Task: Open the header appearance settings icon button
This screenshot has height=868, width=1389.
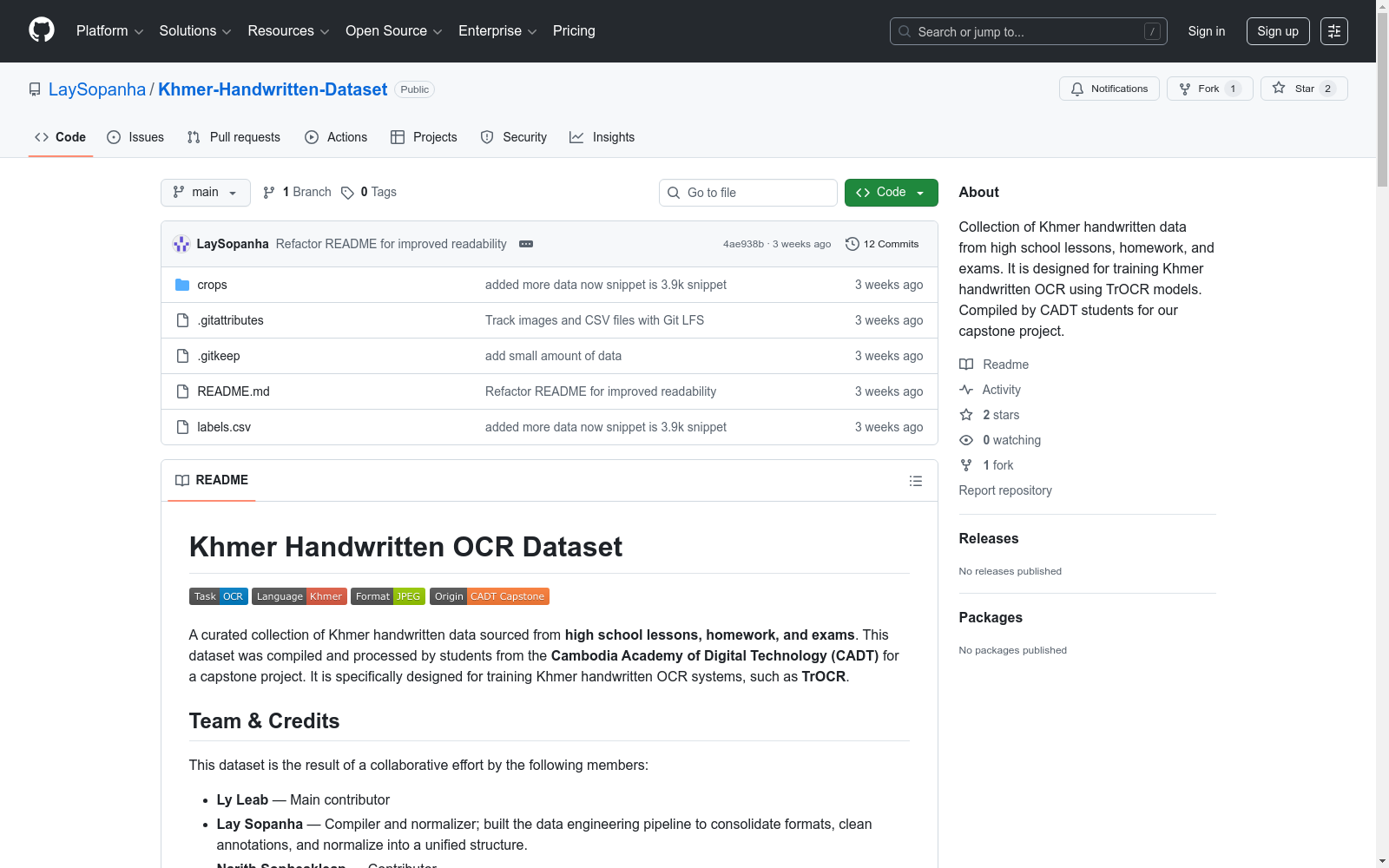Action: [x=1334, y=31]
